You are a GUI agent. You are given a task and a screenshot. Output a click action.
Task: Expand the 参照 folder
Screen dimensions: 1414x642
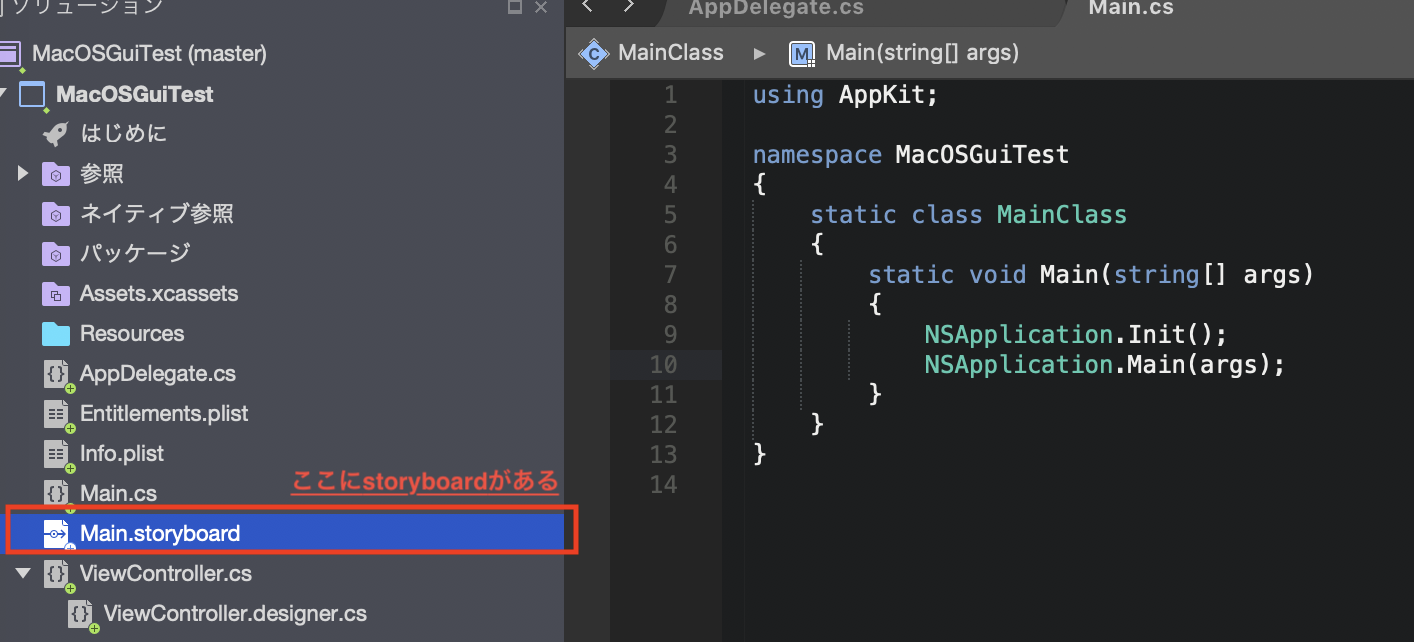23,174
